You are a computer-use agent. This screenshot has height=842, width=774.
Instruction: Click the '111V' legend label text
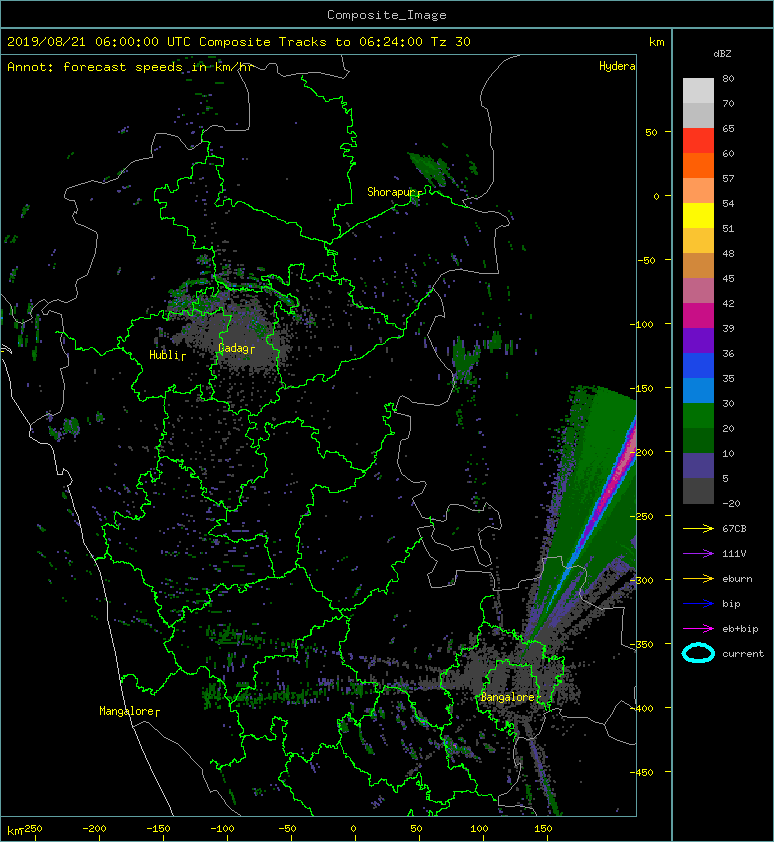click(734, 554)
